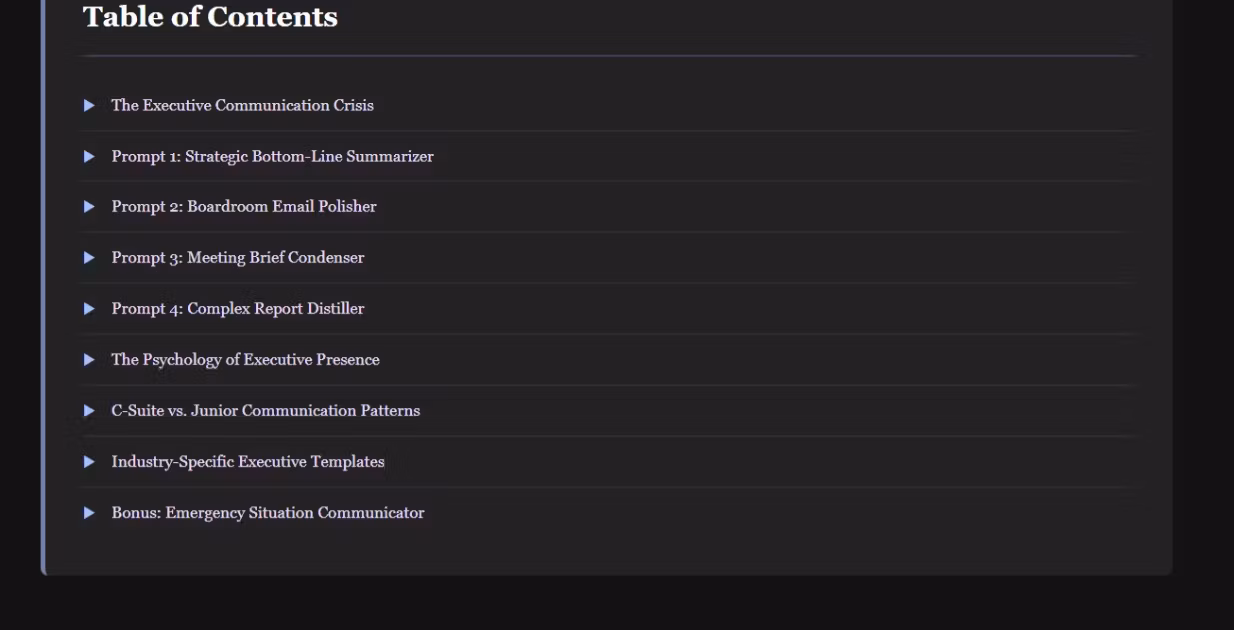Toggle the arrow beside Prompt 3

tap(89, 258)
